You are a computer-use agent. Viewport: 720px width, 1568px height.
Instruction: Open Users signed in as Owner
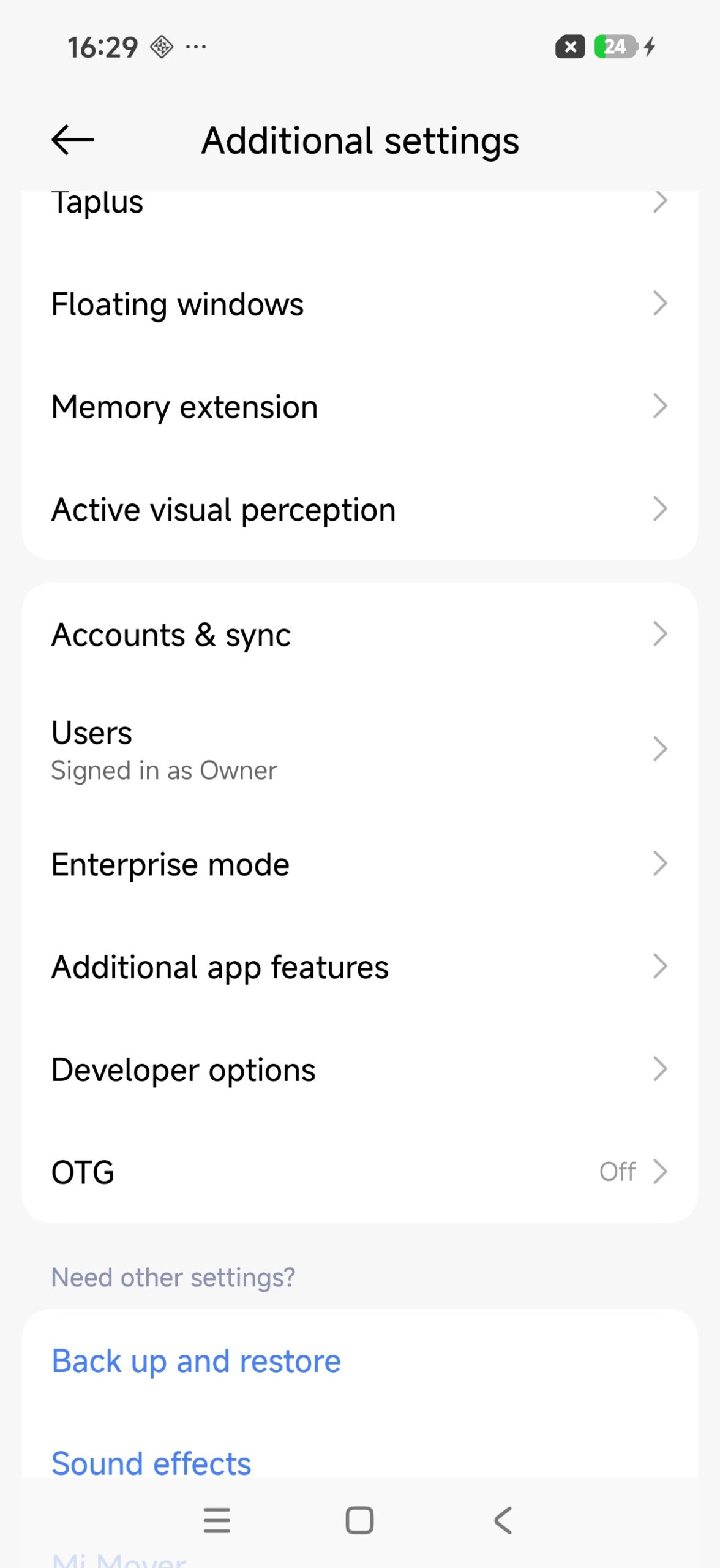pyautogui.click(x=359, y=749)
